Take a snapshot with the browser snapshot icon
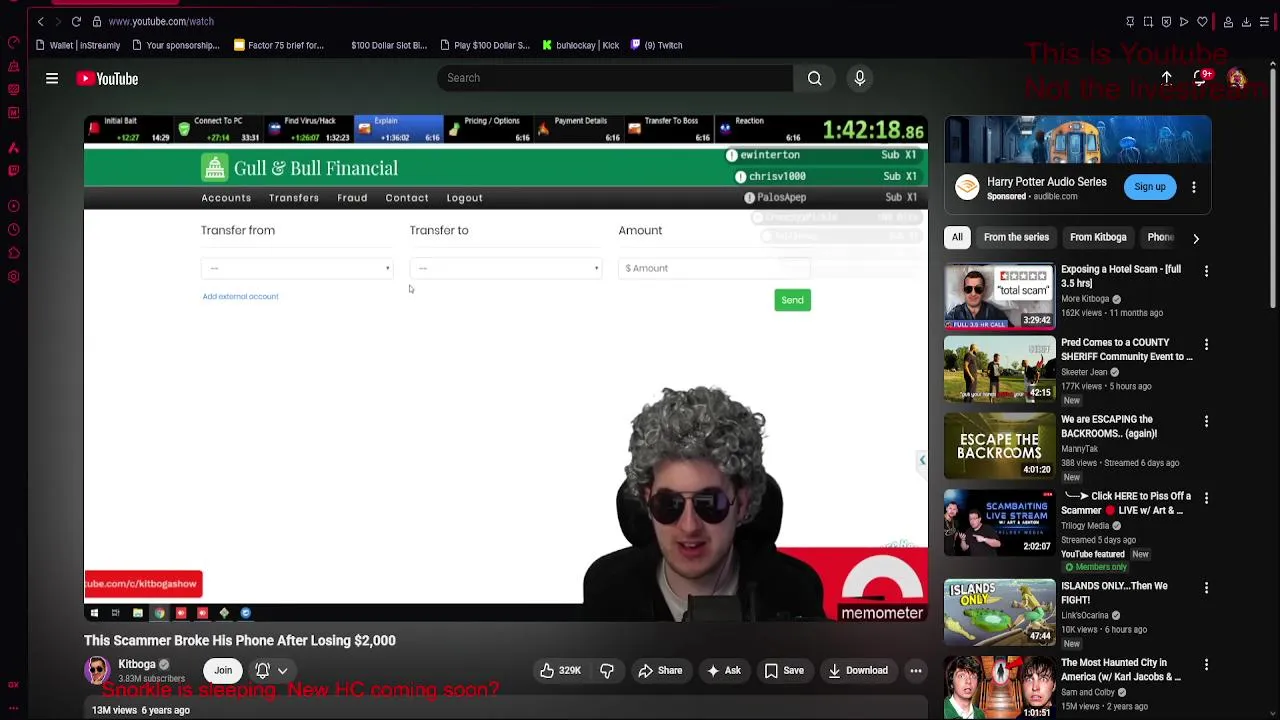The height and width of the screenshot is (720, 1280). click(x=1148, y=21)
